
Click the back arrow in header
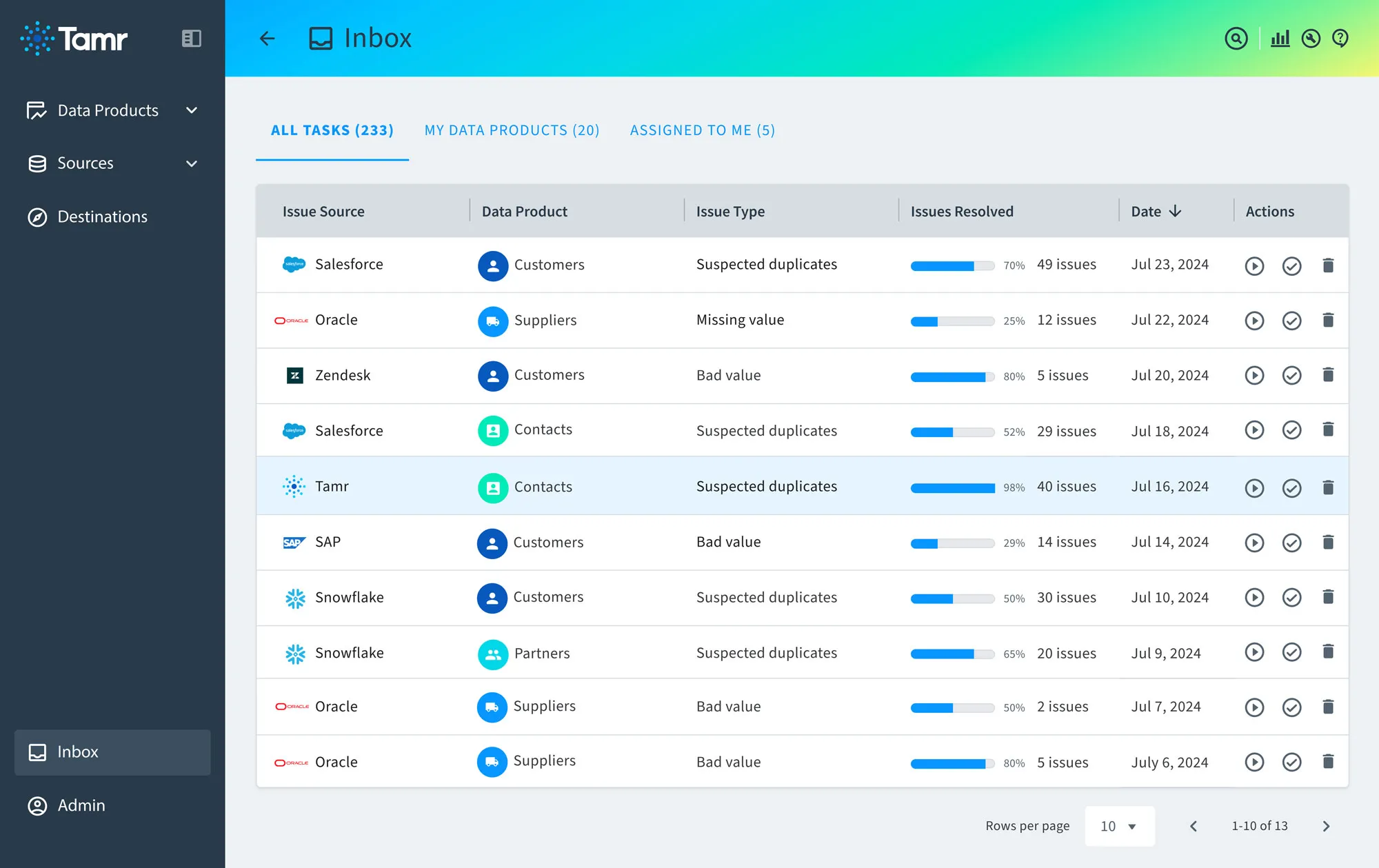(x=268, y=39)
